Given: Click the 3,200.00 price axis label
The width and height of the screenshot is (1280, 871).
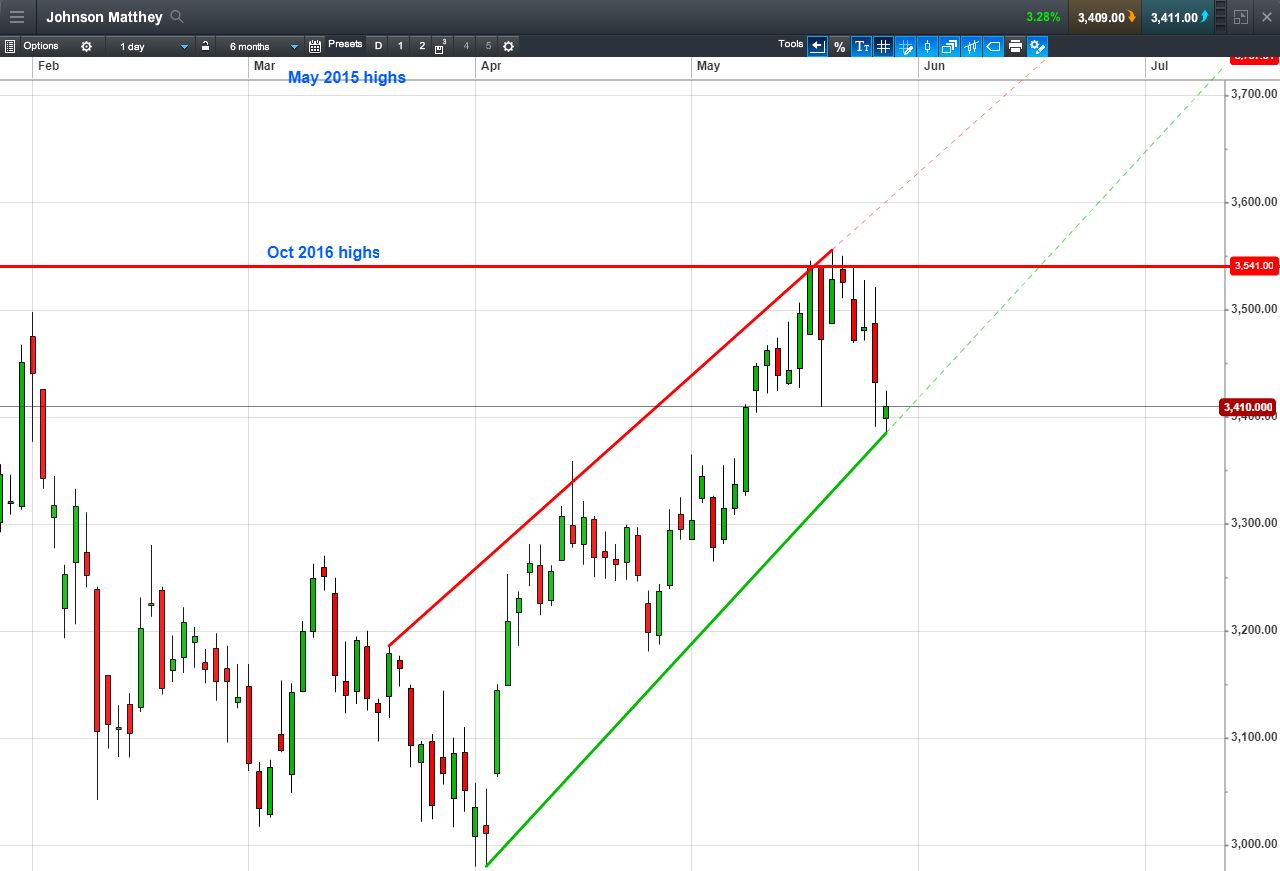Looking at the screenshot, I should [1255, 630].
